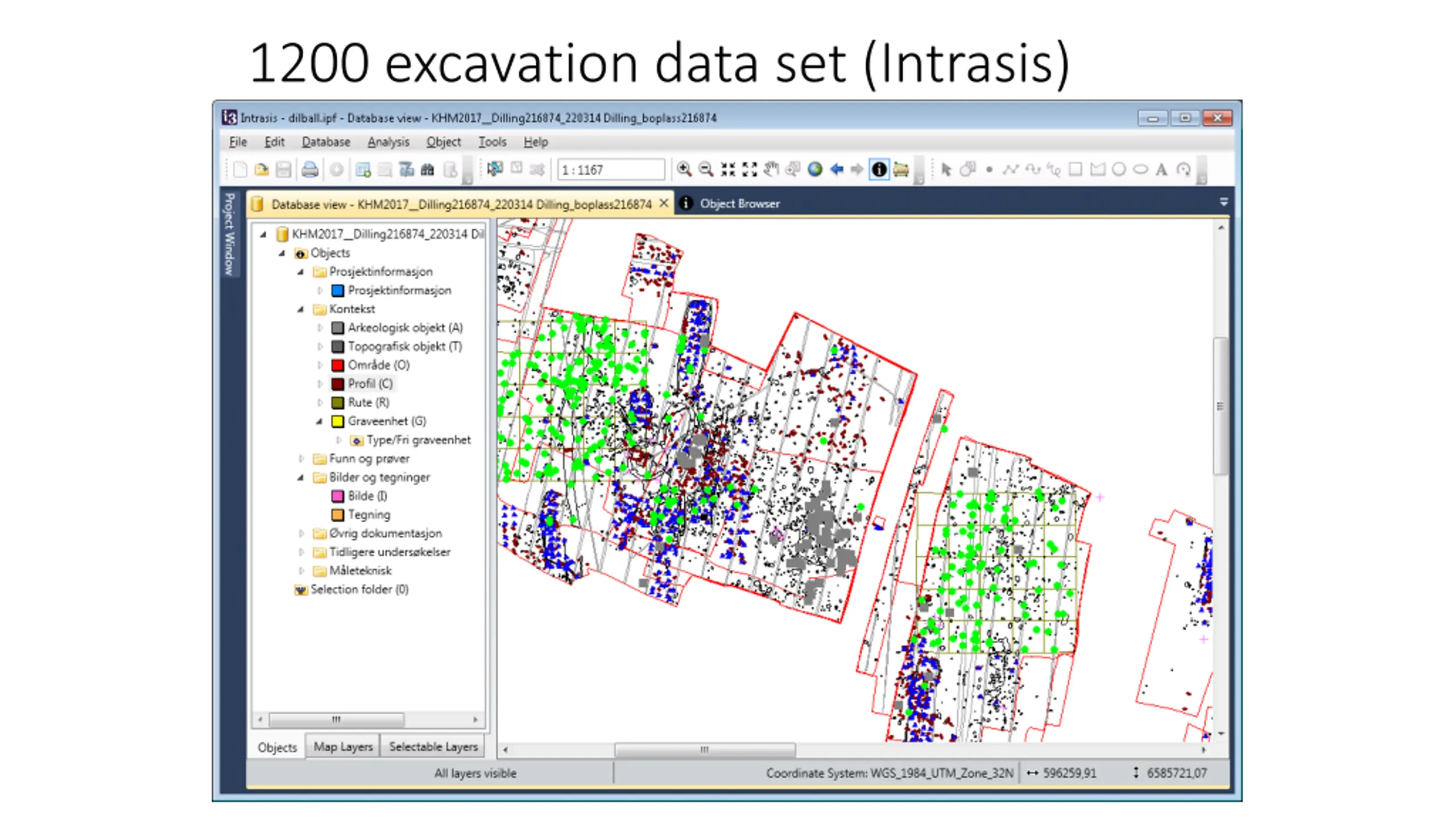The image size is (1456, 819).
Task: Switch to the Objects tab
Action: tap(277, 747)
